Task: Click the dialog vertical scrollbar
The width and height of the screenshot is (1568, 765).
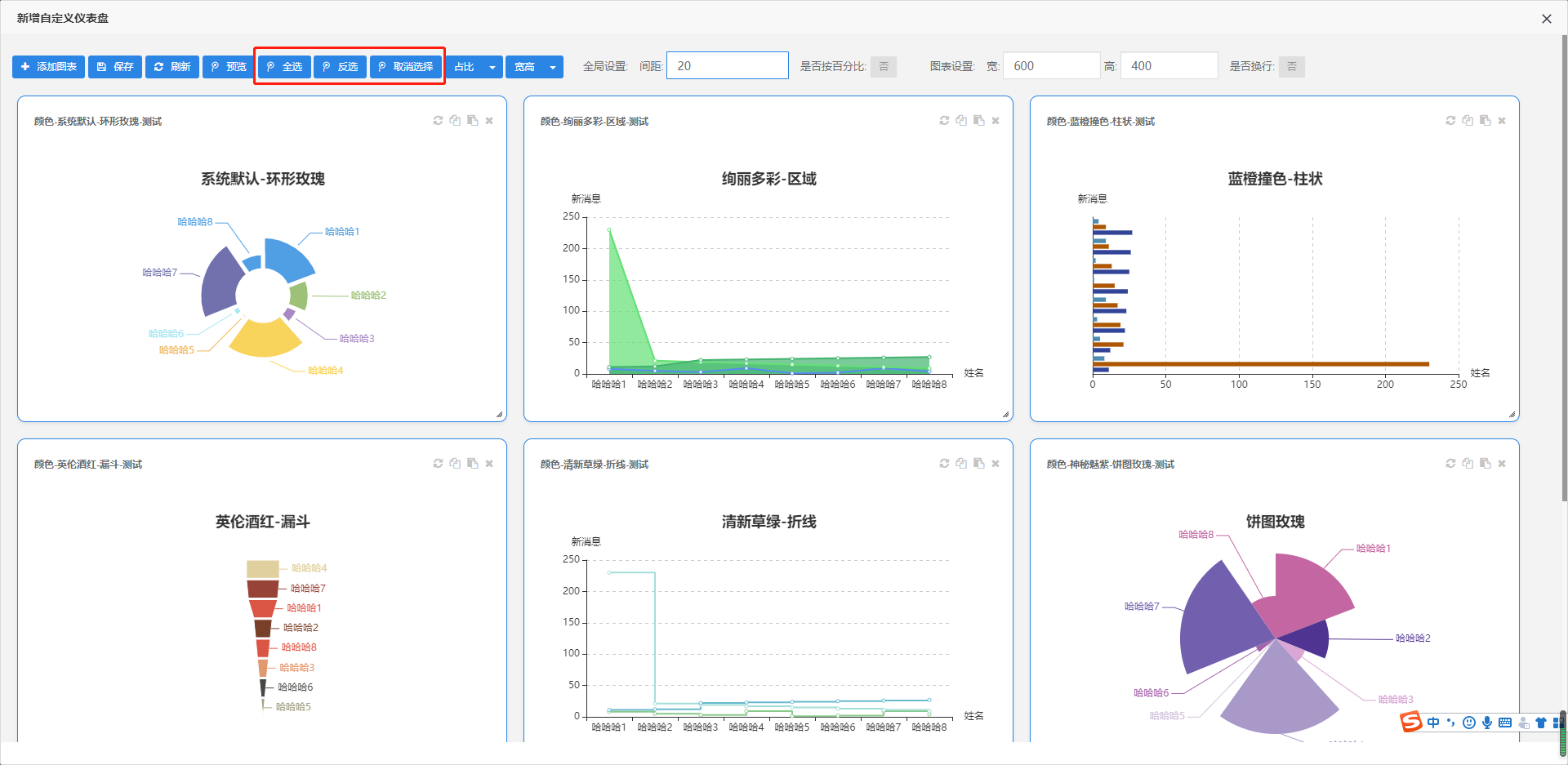Action: coord(1564,269)
